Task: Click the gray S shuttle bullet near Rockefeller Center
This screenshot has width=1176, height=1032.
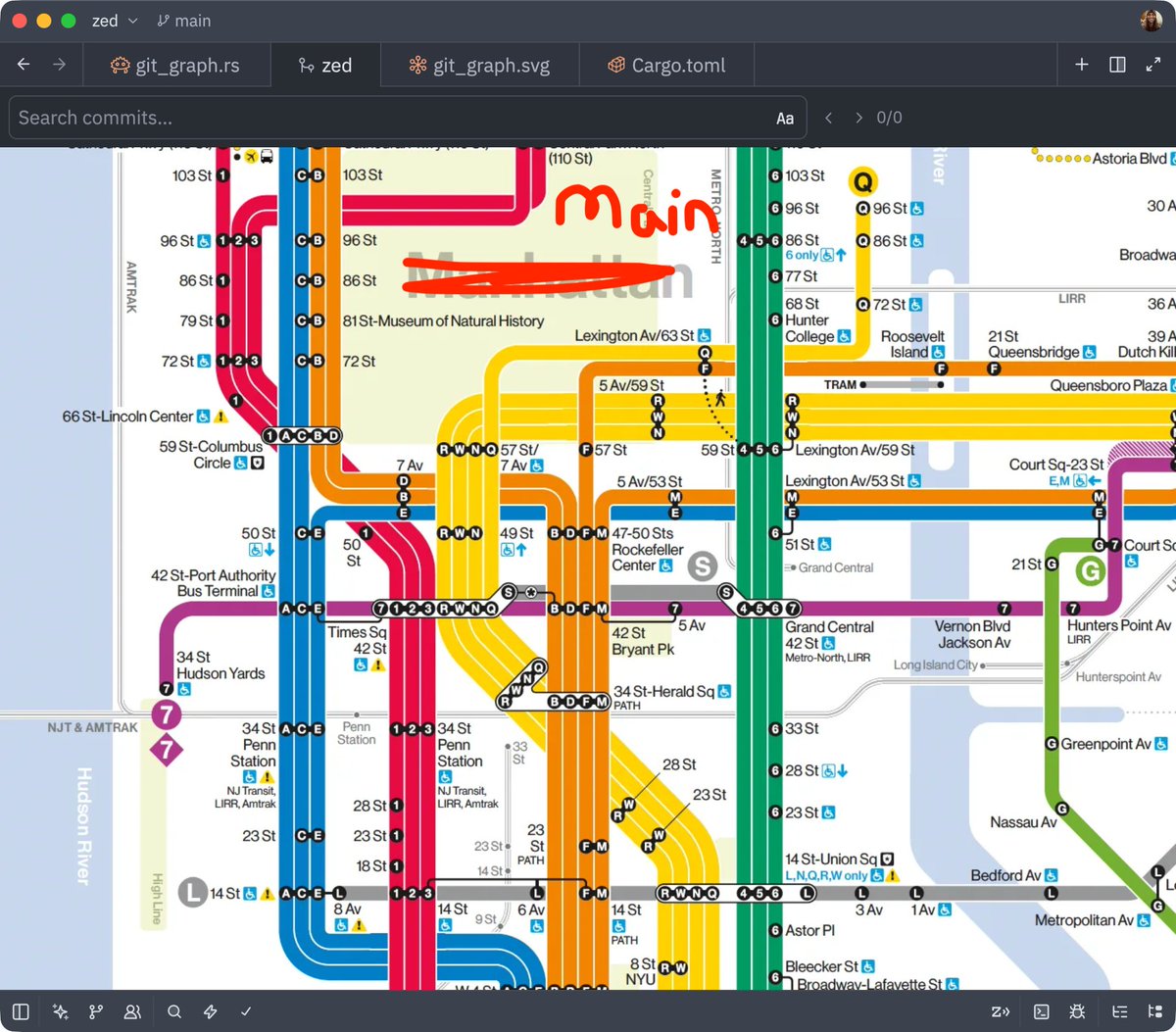Action: 702,565
